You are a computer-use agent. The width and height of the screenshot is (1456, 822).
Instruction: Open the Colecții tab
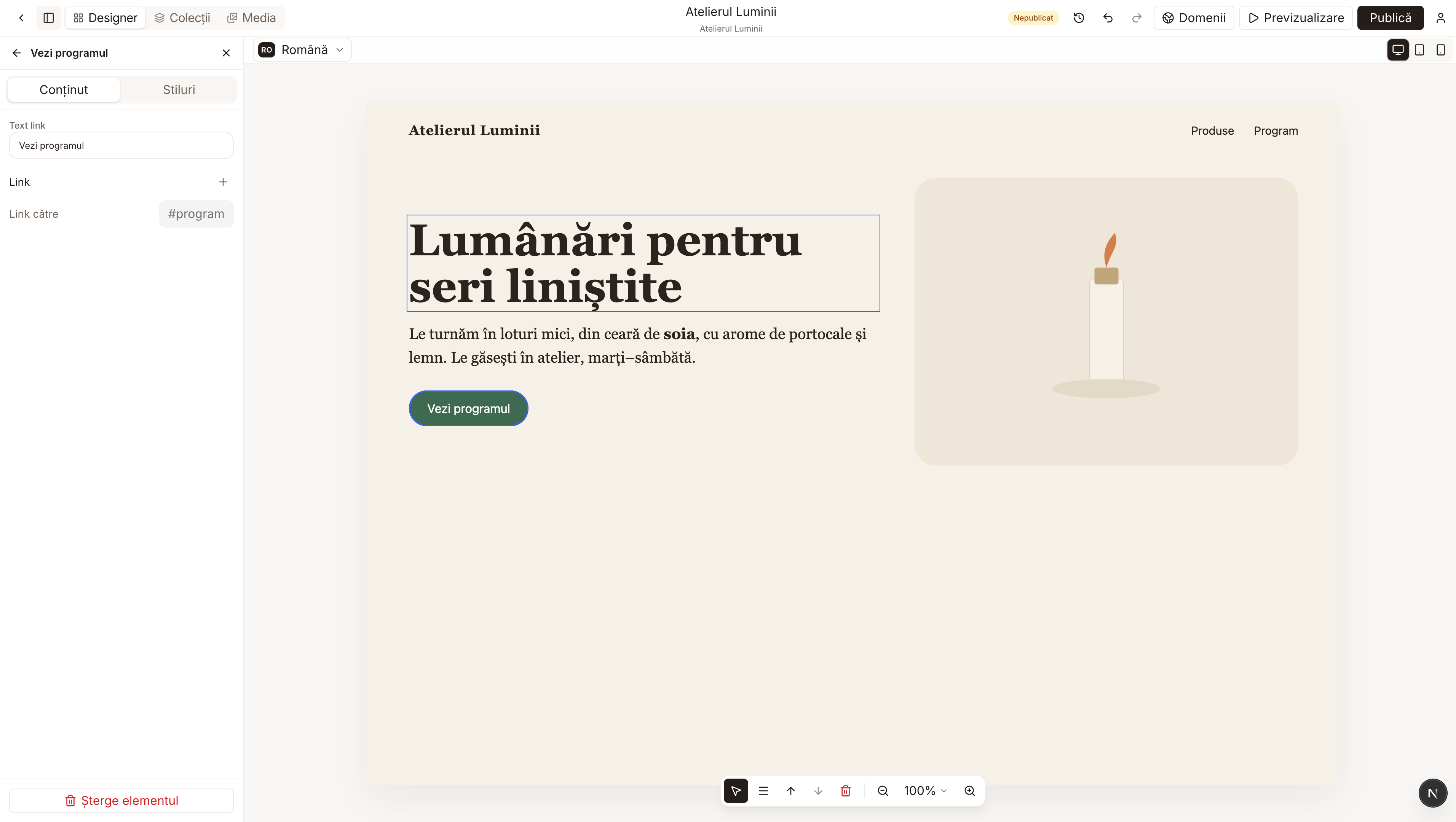182,18
